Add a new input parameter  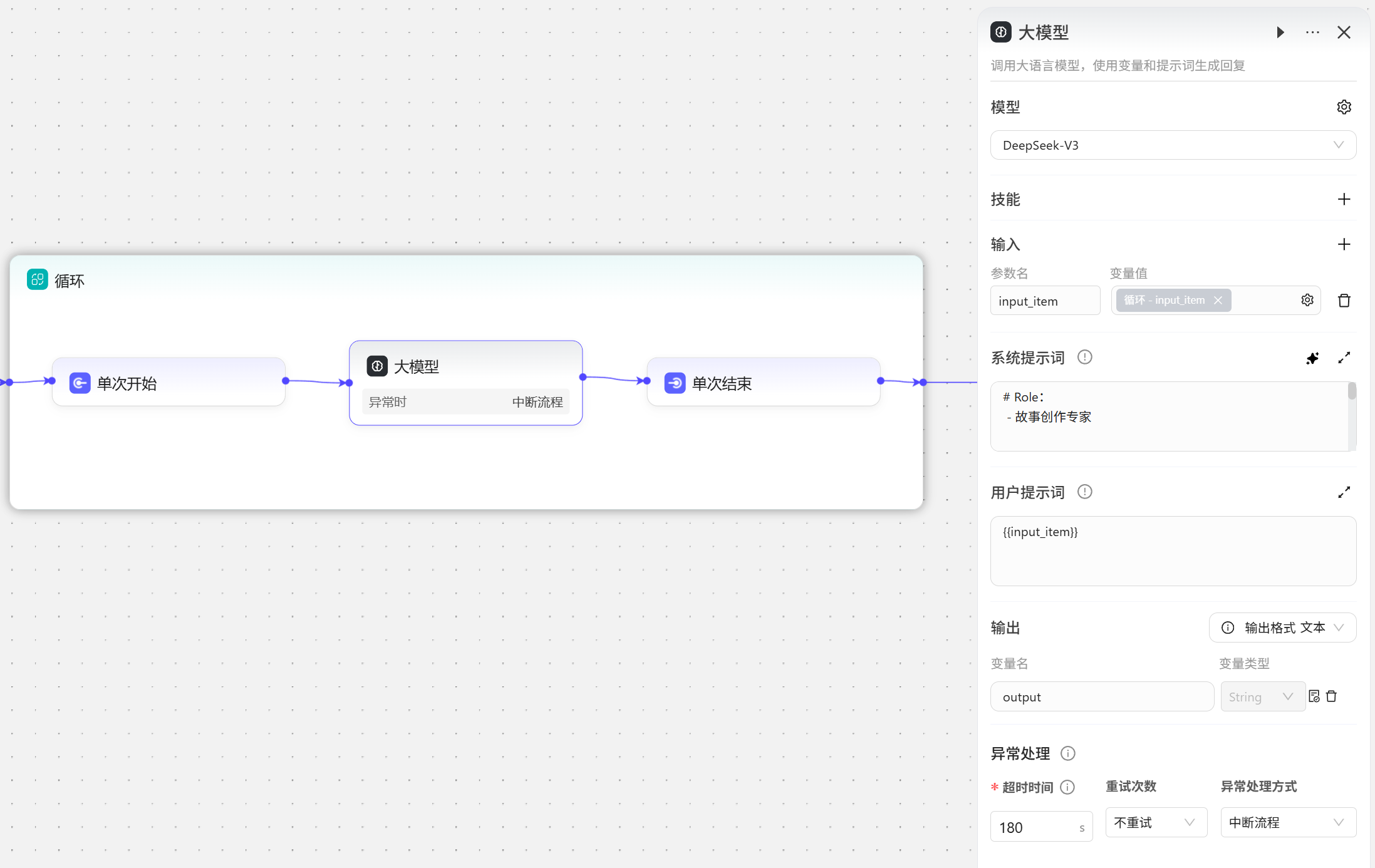click(x=1344, y=244)
